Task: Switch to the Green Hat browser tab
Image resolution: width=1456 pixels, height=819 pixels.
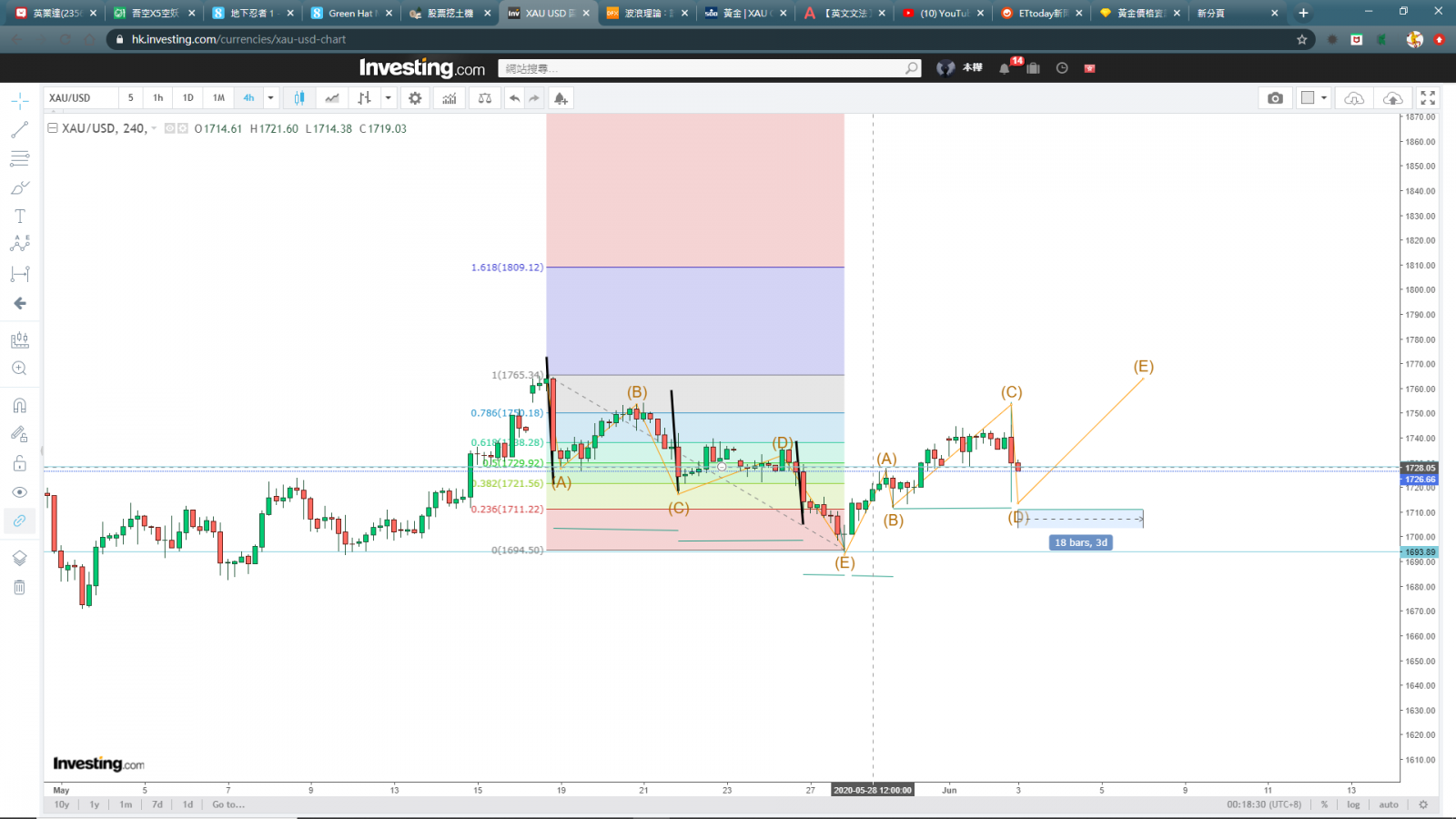Action: click(x=351, y=13)
